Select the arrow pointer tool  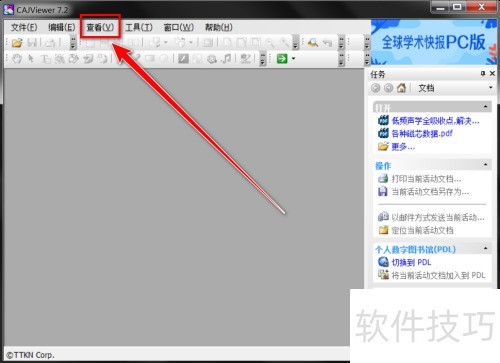[31, 59]
